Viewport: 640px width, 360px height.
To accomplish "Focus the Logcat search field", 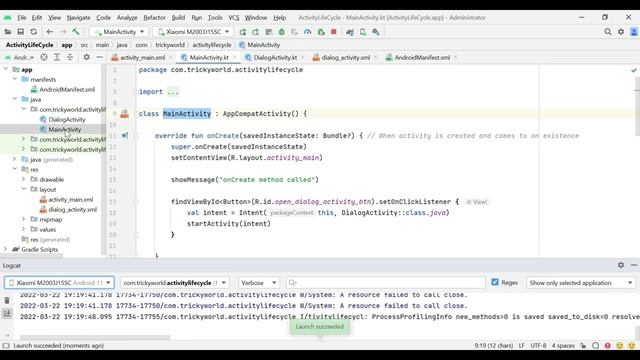I will (385, 282).
